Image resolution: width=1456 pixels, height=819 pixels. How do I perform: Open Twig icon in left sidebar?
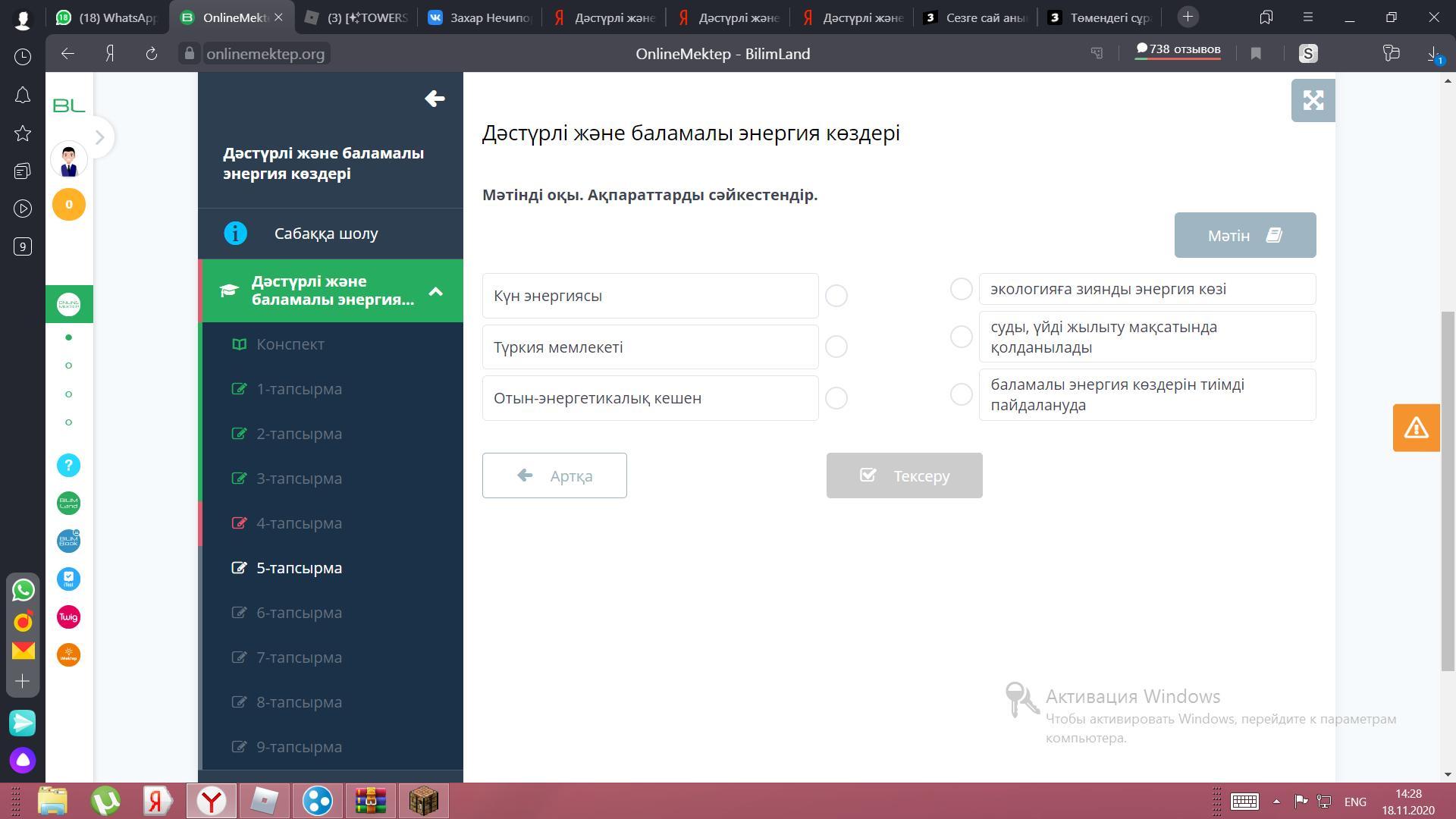pyautogui.click(x=68, y=617)
